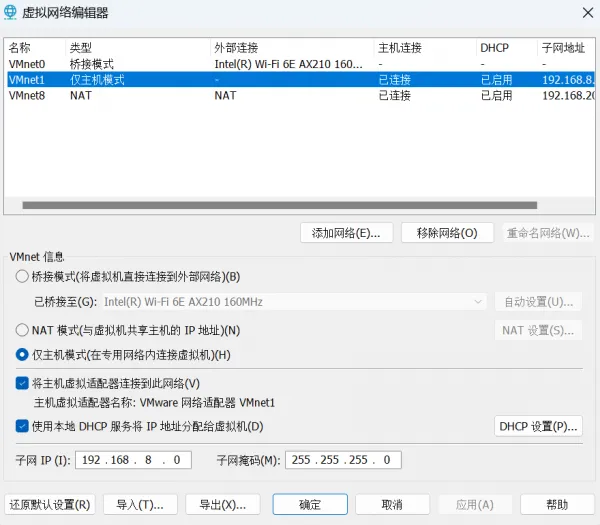Click the 取消 button

pos(392,504)
